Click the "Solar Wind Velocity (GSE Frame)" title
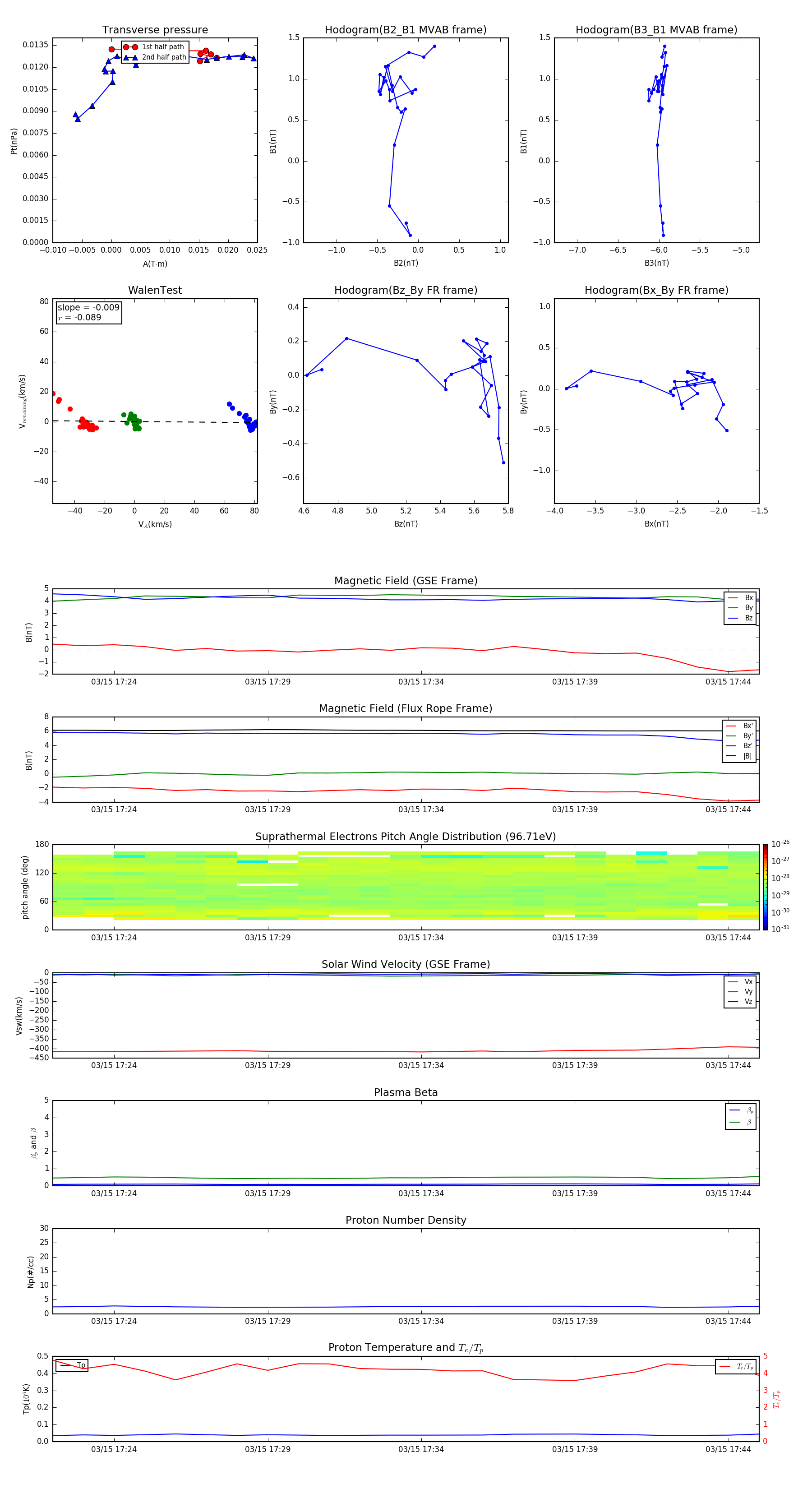 coord(406,964)
